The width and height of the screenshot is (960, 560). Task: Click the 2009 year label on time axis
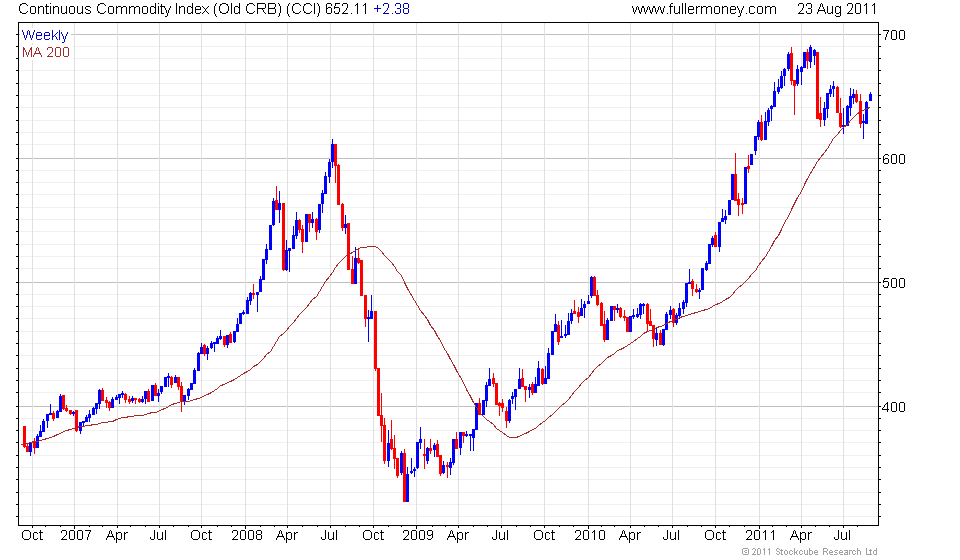[x=418, y=536]
